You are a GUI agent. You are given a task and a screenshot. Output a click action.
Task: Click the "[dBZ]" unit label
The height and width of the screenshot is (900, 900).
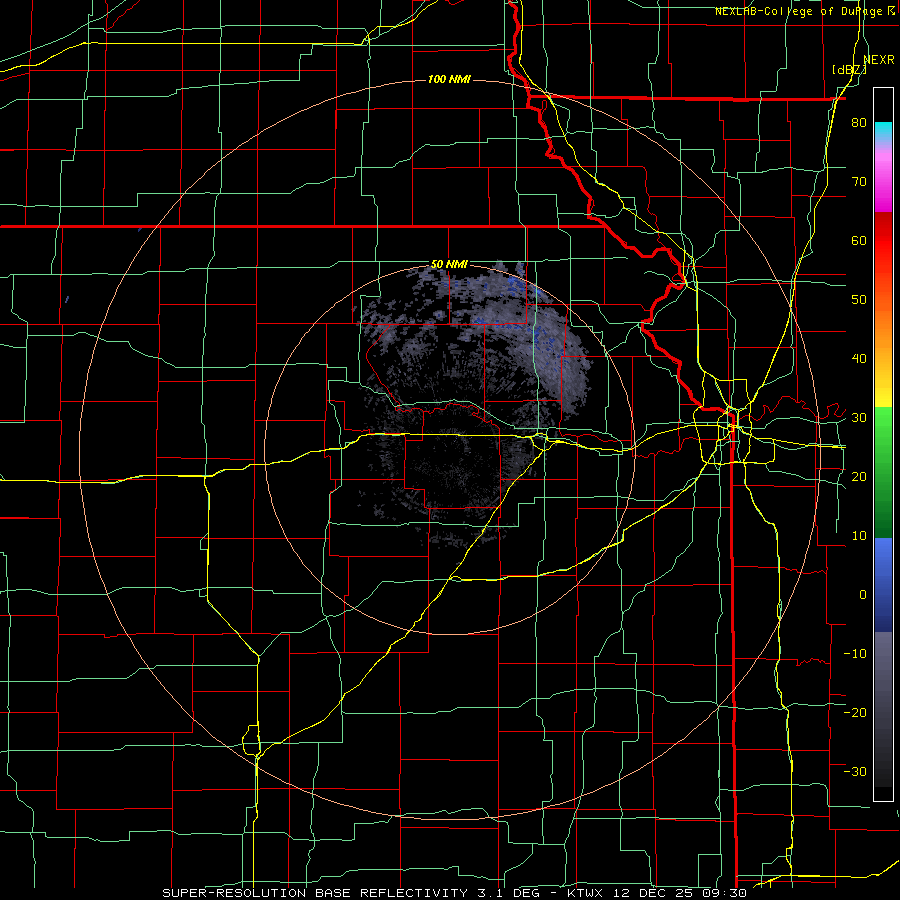pos(849,70)
